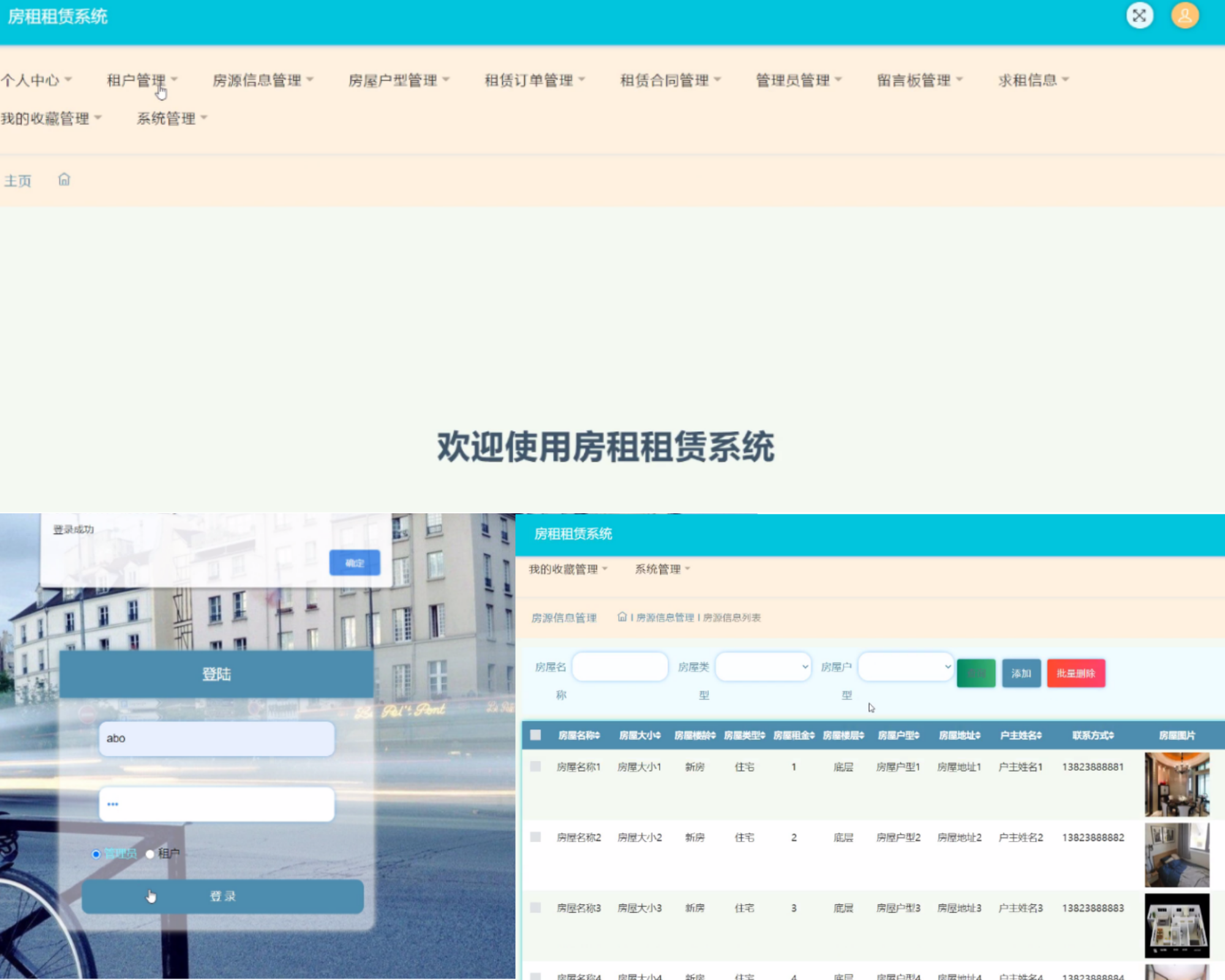Click the 房屋地址2 cell
1225x980 pixels.
click(x=959, y=837)
